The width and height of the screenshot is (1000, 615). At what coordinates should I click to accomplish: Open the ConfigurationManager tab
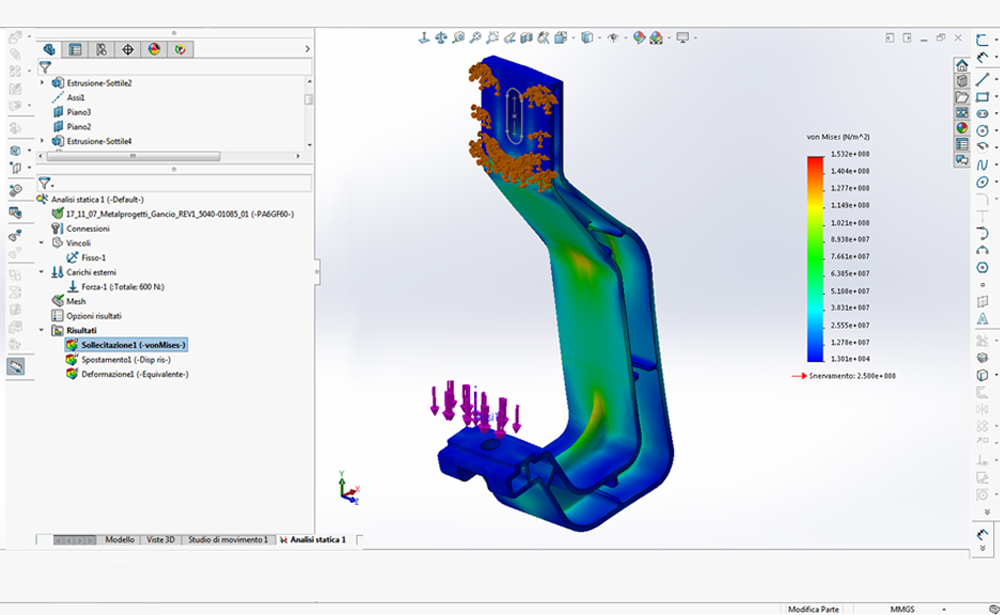[x=101, y=49]
